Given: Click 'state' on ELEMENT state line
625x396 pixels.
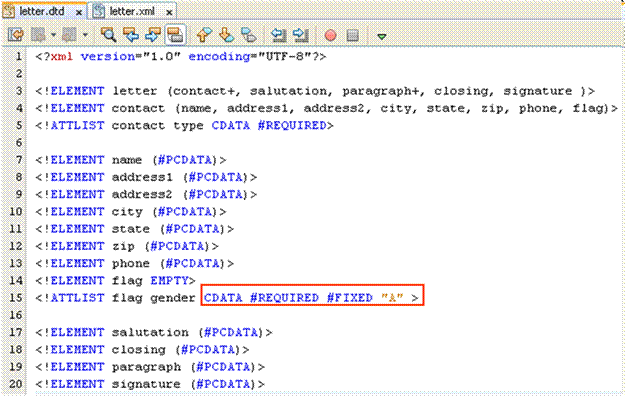Looking at the screenshot, I should [x=131, y=229].
